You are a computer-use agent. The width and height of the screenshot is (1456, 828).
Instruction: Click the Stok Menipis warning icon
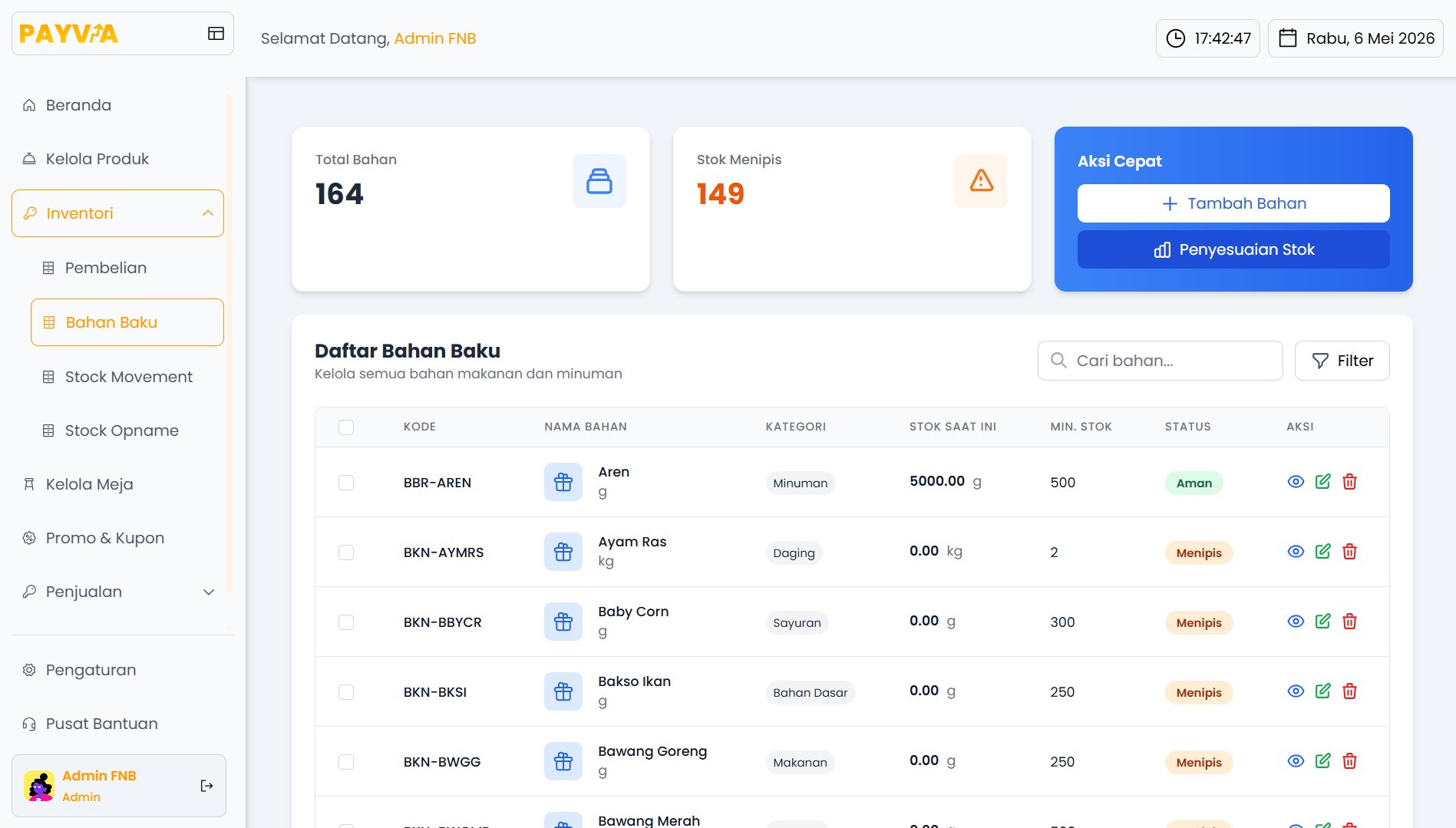click(981, 181)
